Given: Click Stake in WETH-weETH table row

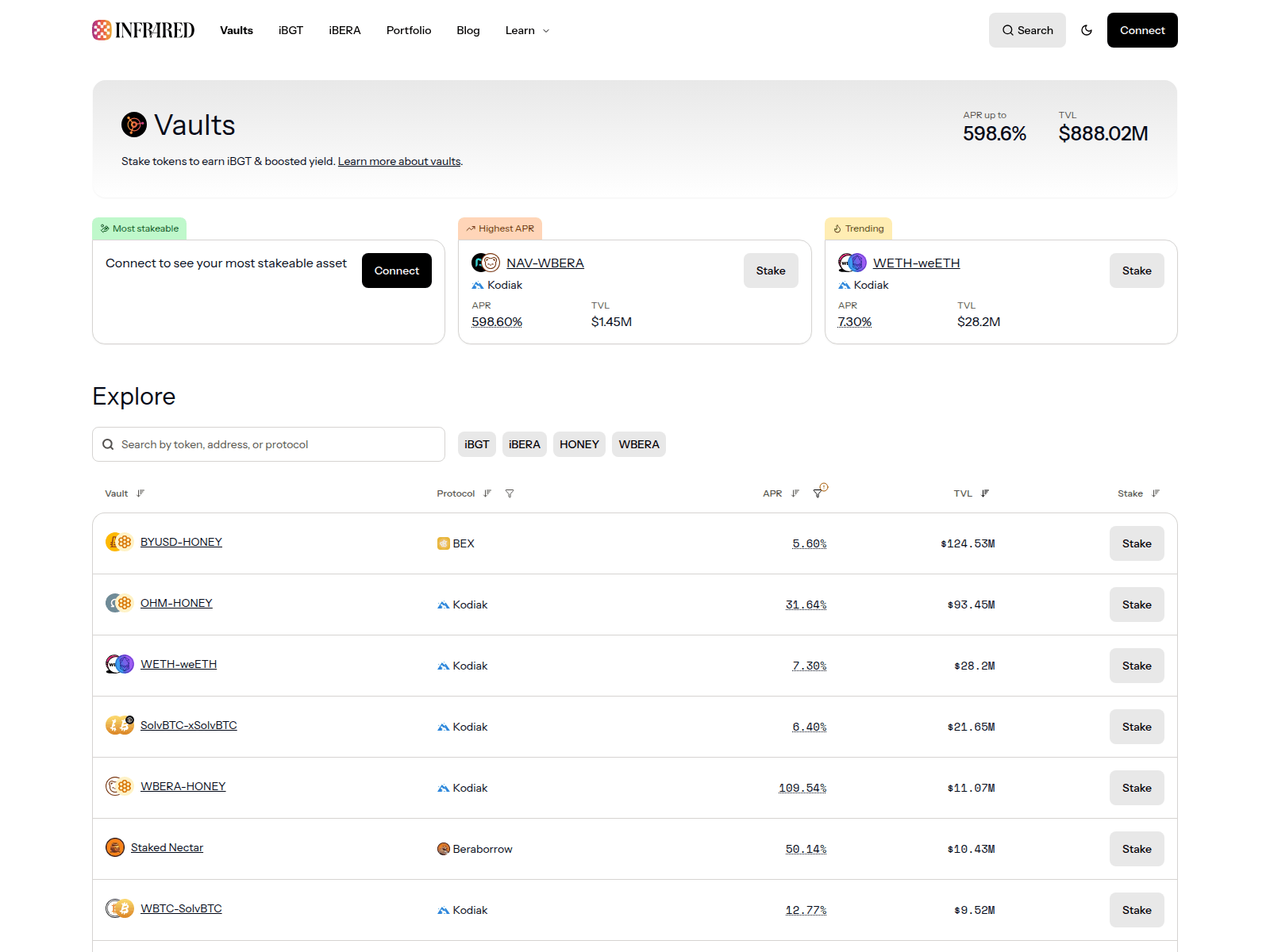Looking at the screenshot, I should pos(1137,666).
